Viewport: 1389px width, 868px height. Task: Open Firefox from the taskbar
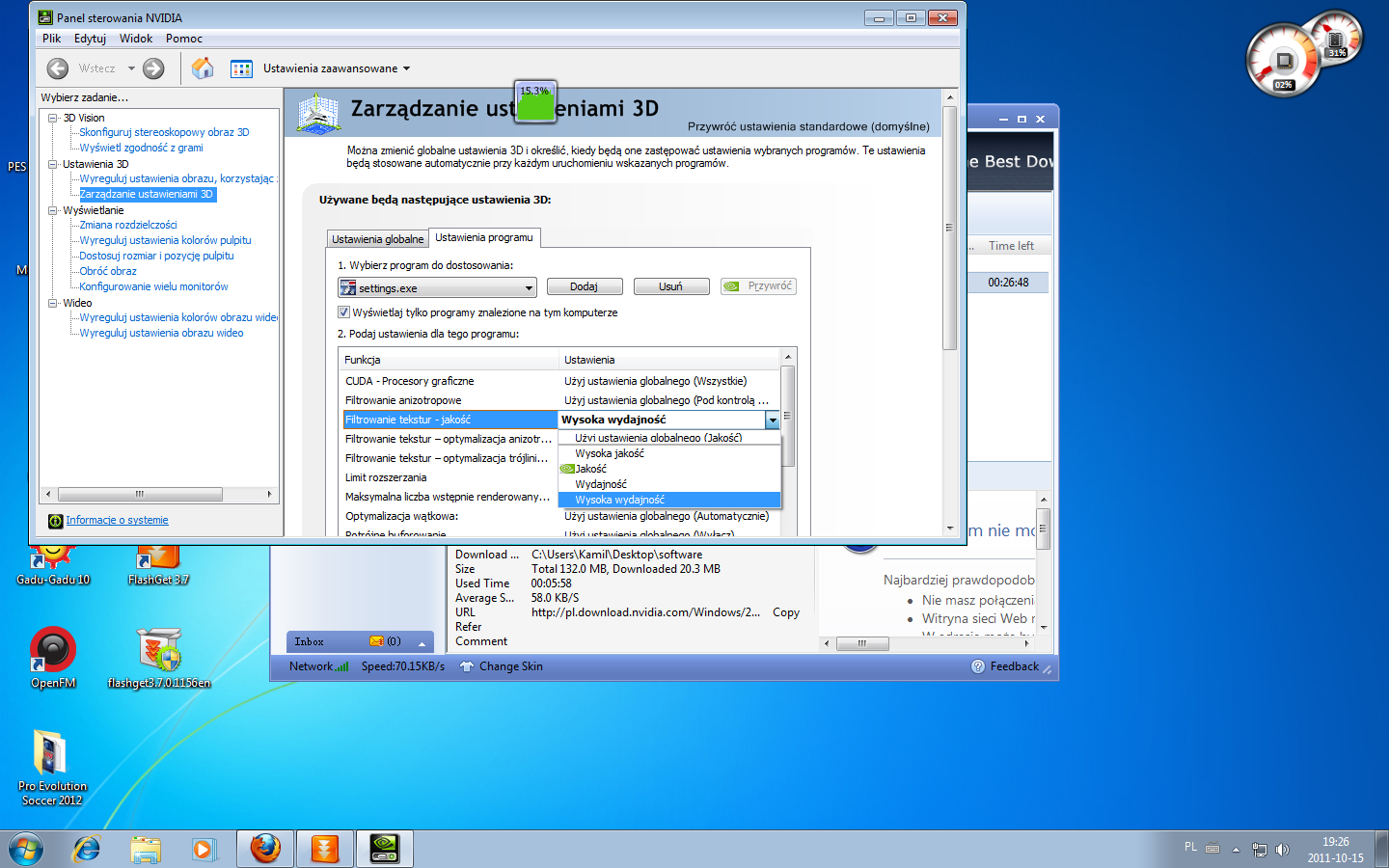coord(265,849)
